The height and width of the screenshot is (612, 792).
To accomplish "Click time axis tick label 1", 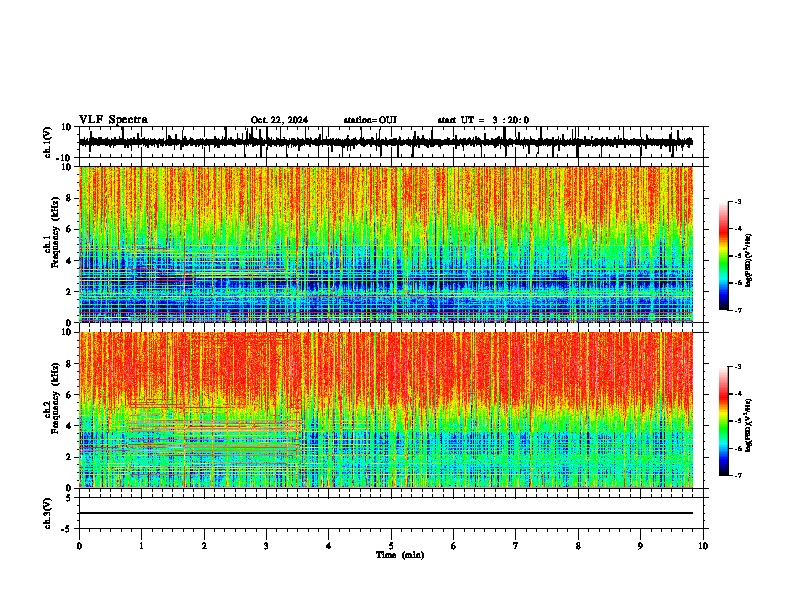I will (142, 546).
